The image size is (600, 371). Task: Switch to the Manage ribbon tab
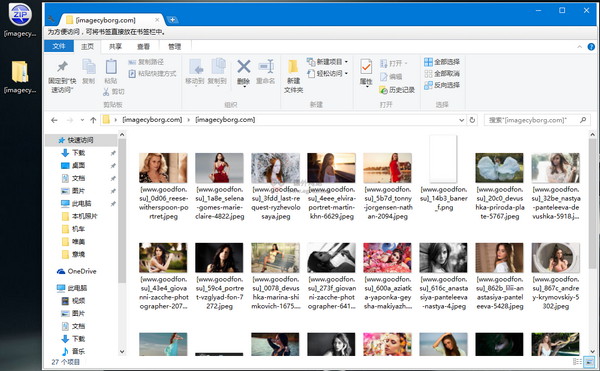[x=174, y=46]
